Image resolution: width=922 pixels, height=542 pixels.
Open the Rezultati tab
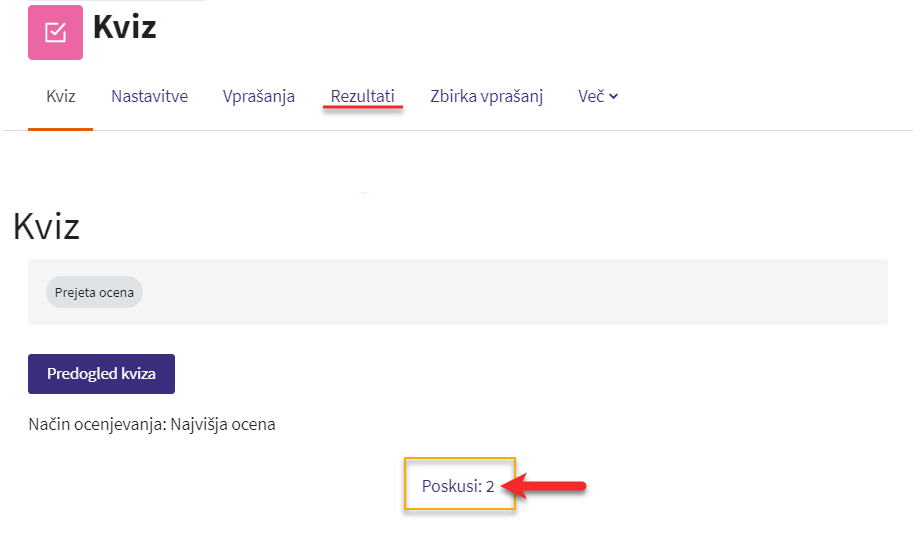[x=362, y=96]
